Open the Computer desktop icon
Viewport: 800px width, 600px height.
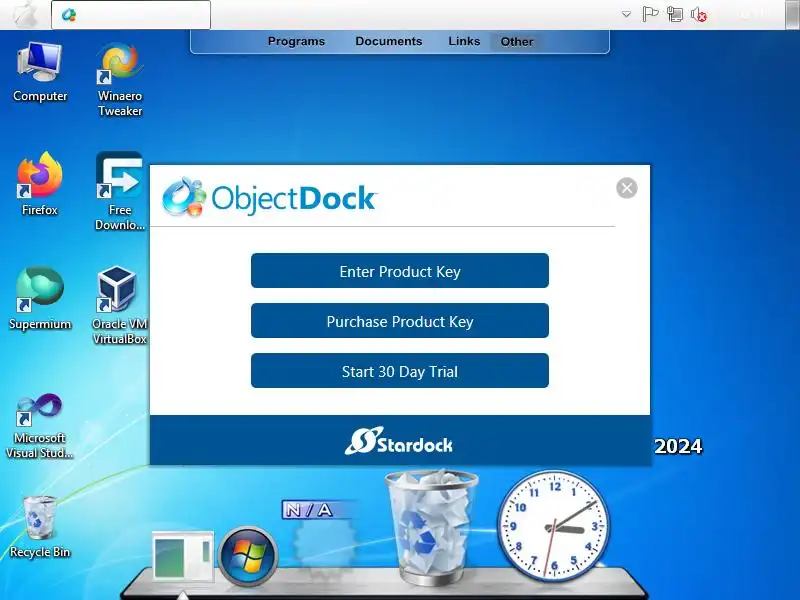(x=40, y=71)
